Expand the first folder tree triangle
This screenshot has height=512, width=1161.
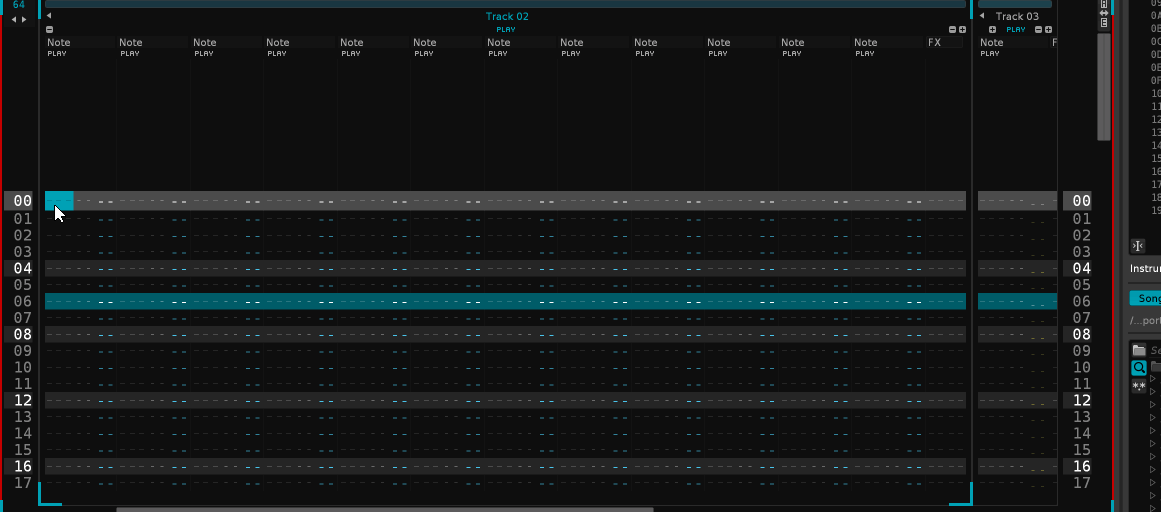(1152, 378)
